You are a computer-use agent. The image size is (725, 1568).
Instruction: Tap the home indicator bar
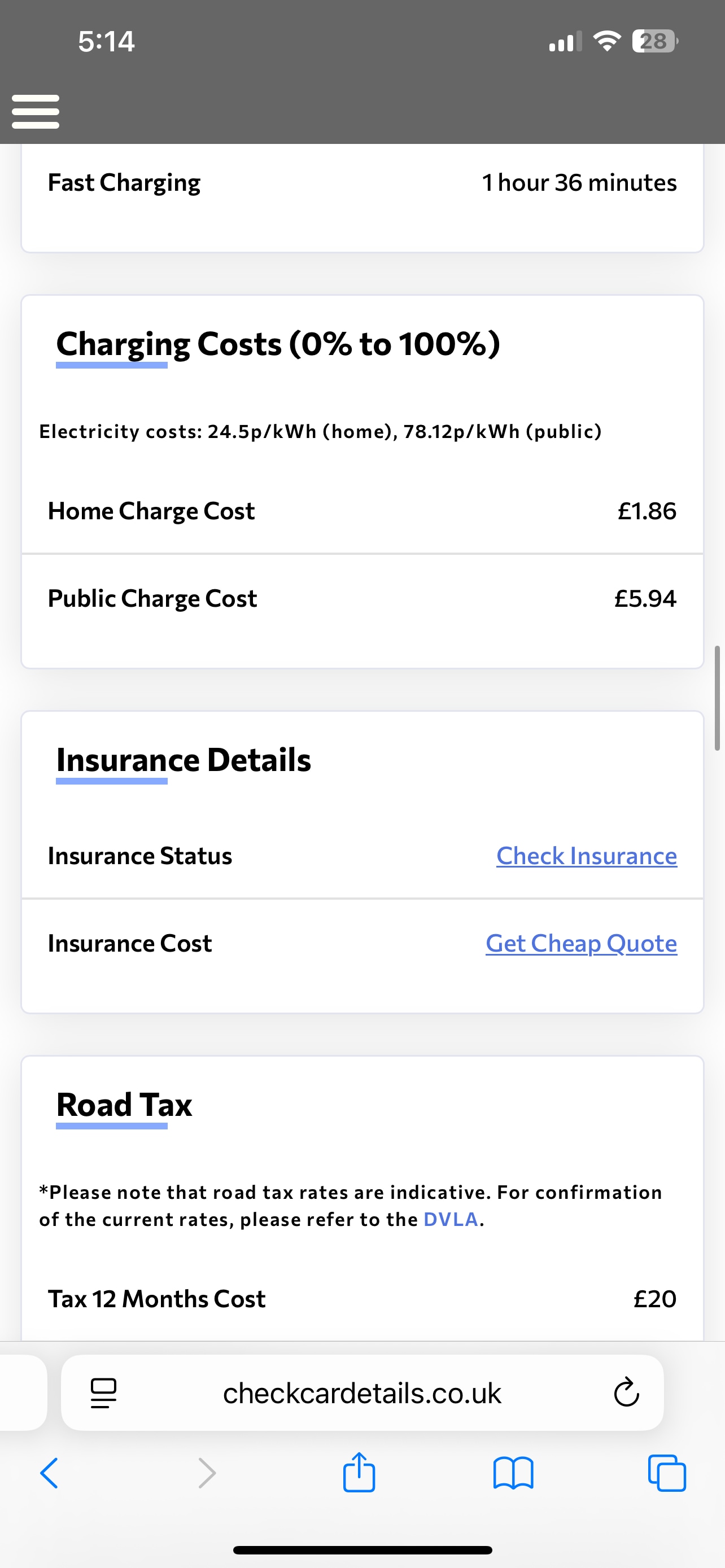pos(362,1550)
